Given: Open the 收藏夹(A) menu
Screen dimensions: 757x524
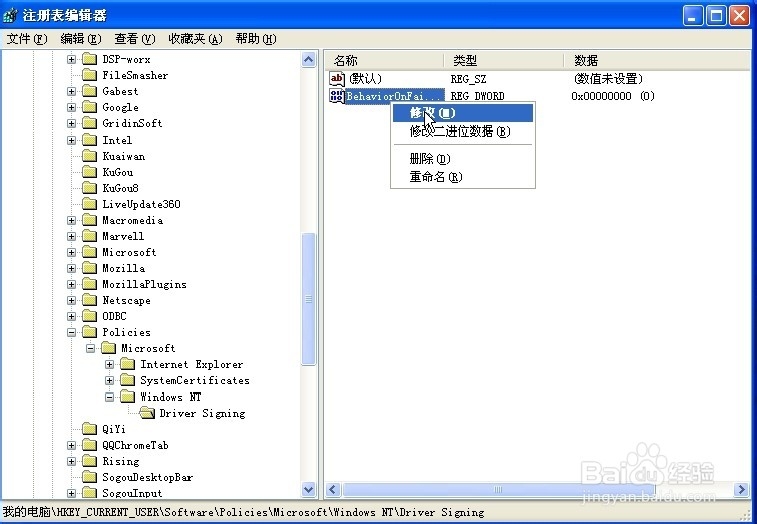Looking at the screenshot, I should coord(195,39).
